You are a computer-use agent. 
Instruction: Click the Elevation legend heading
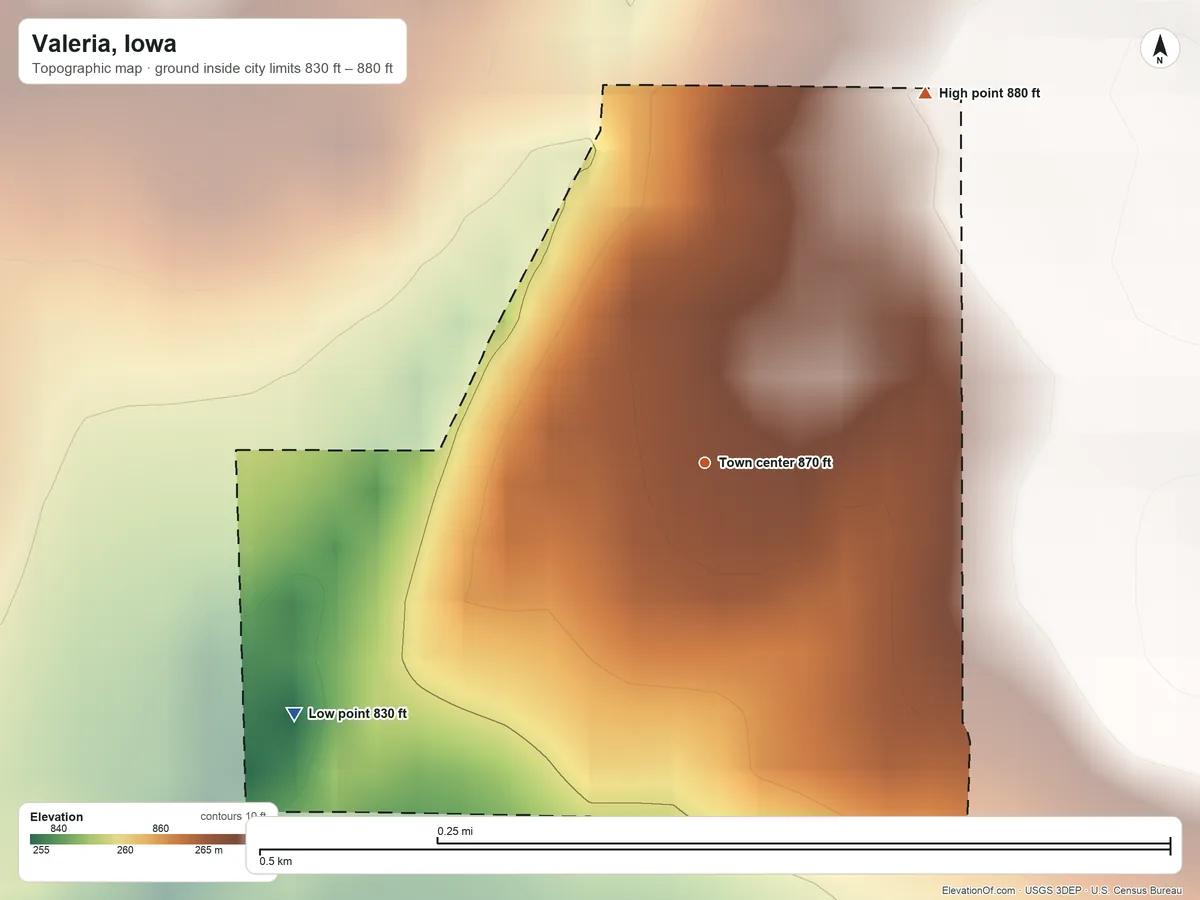click(57, 817)
